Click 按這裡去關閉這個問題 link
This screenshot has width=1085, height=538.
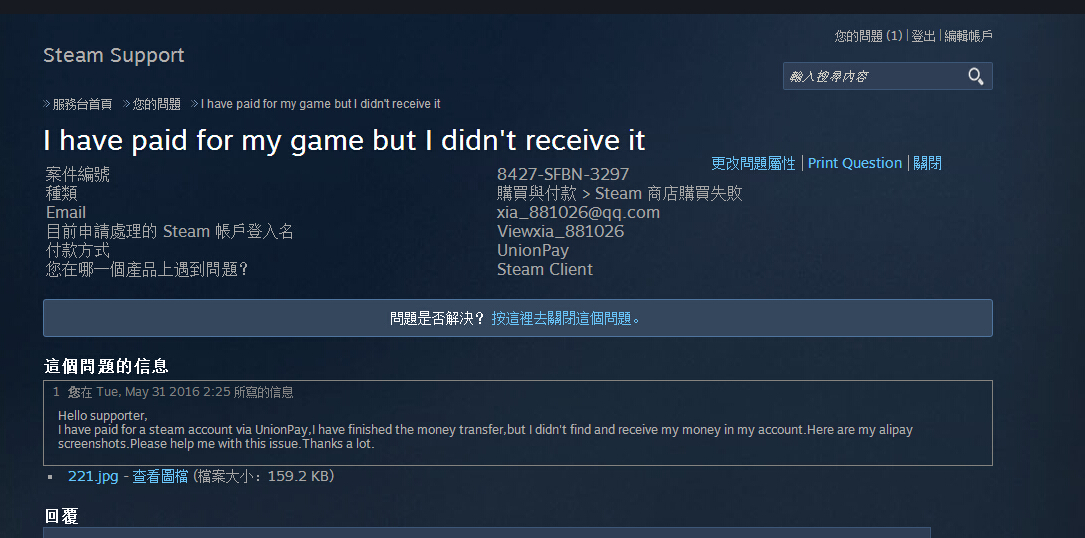561,319
